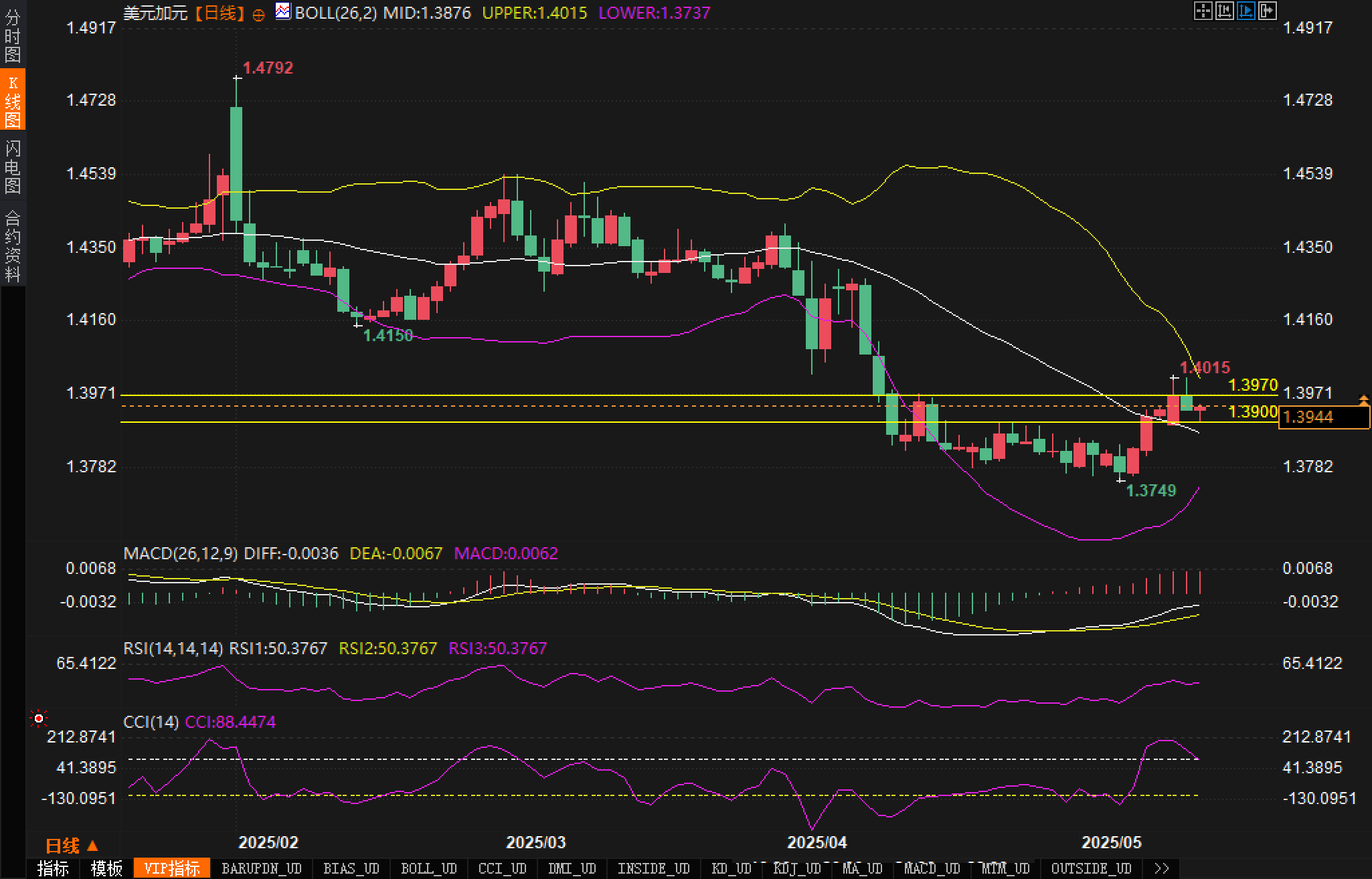Click the 2025/05 date axis label
Image resolution: width=1372 pixels, height=879 pixels.
(1112, 842)
